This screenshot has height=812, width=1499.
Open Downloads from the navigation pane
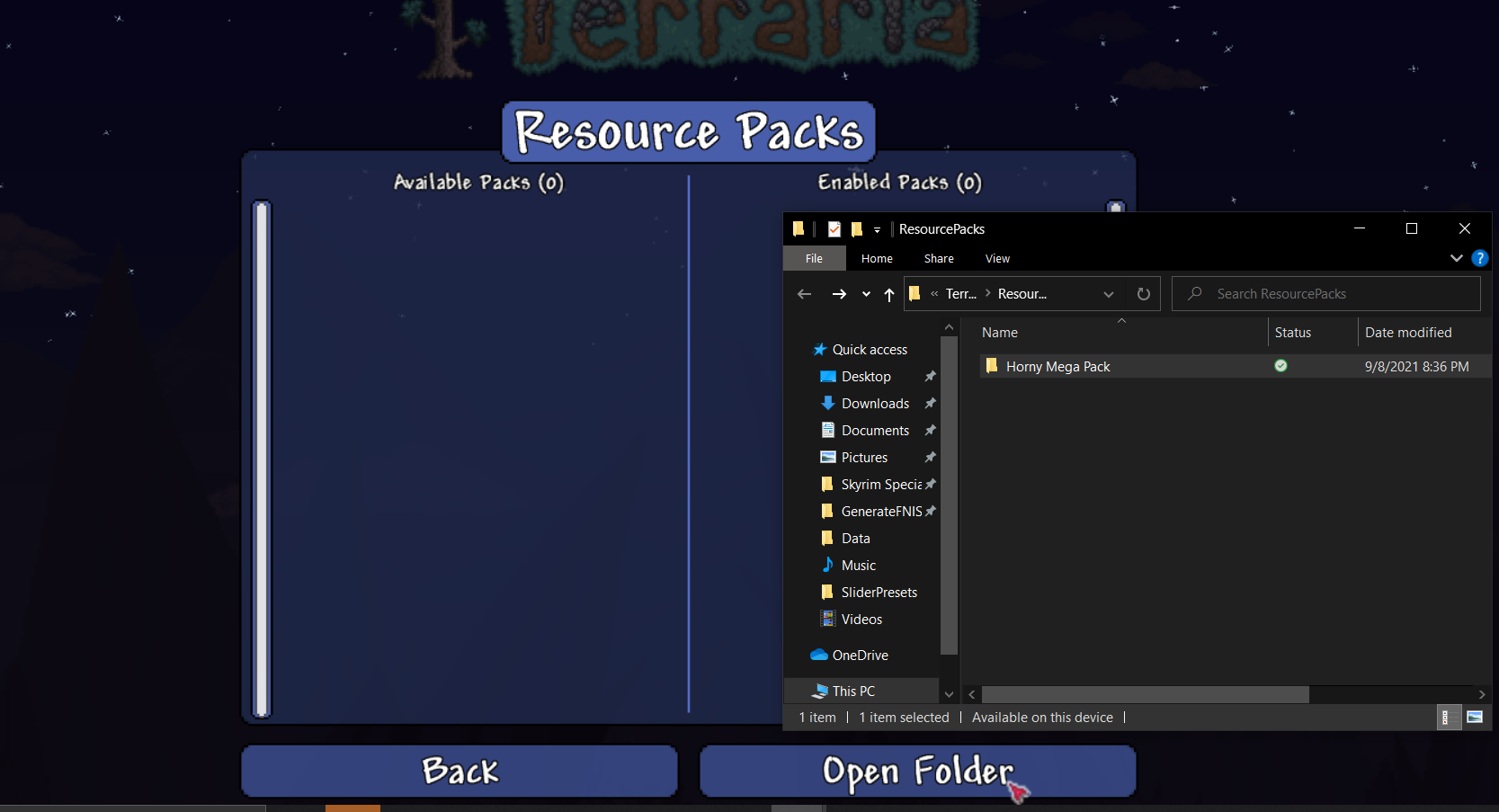click(x=875, y=404)
